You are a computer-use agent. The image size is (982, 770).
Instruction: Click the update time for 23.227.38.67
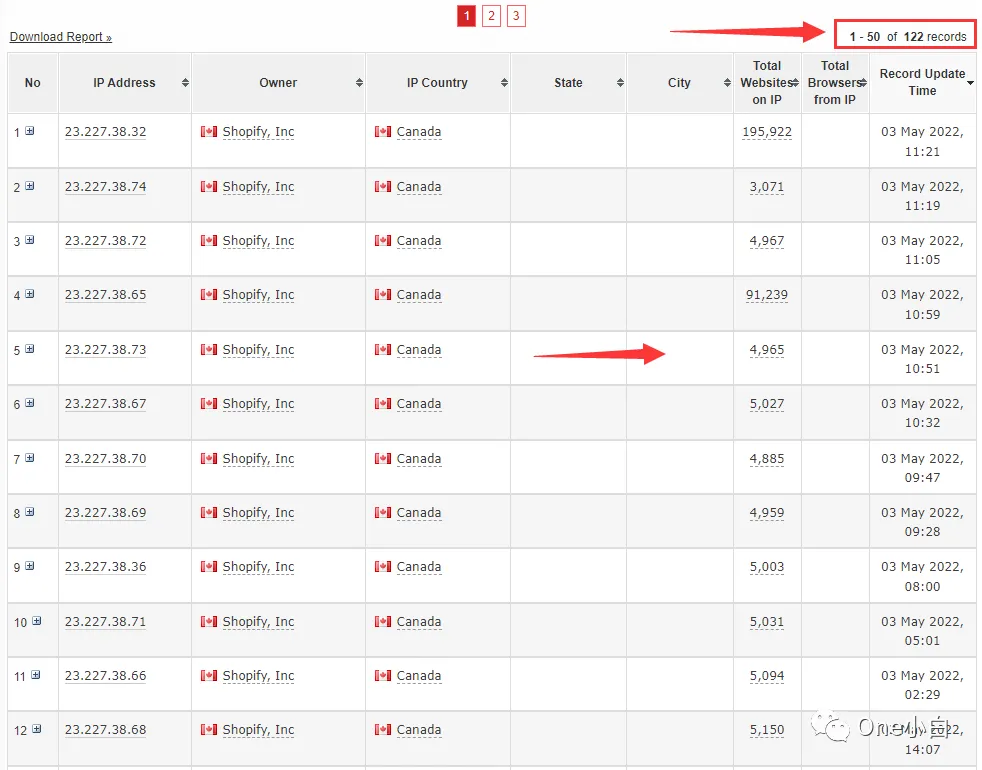coord(922,413)
